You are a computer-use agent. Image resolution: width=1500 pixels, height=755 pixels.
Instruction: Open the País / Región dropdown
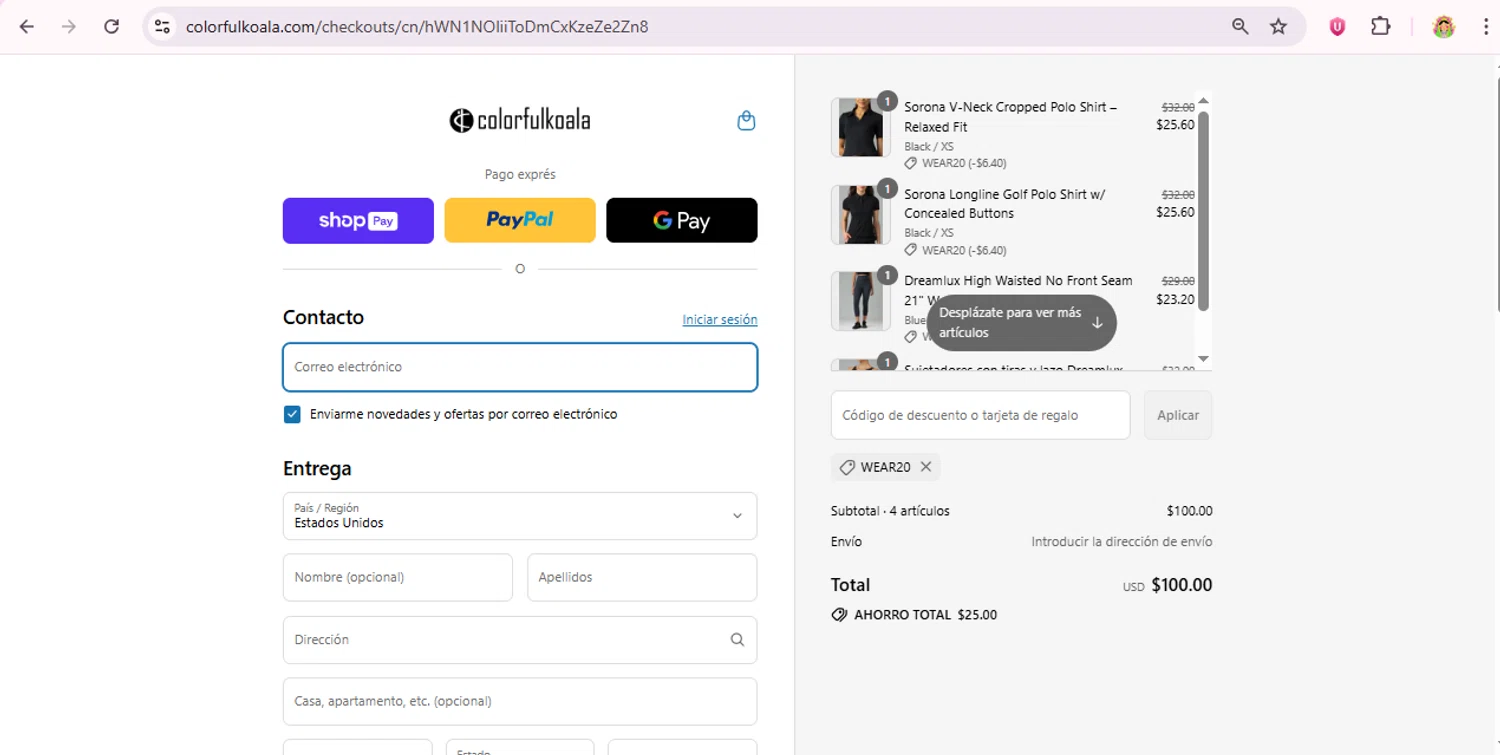click(x=520, y=516)
